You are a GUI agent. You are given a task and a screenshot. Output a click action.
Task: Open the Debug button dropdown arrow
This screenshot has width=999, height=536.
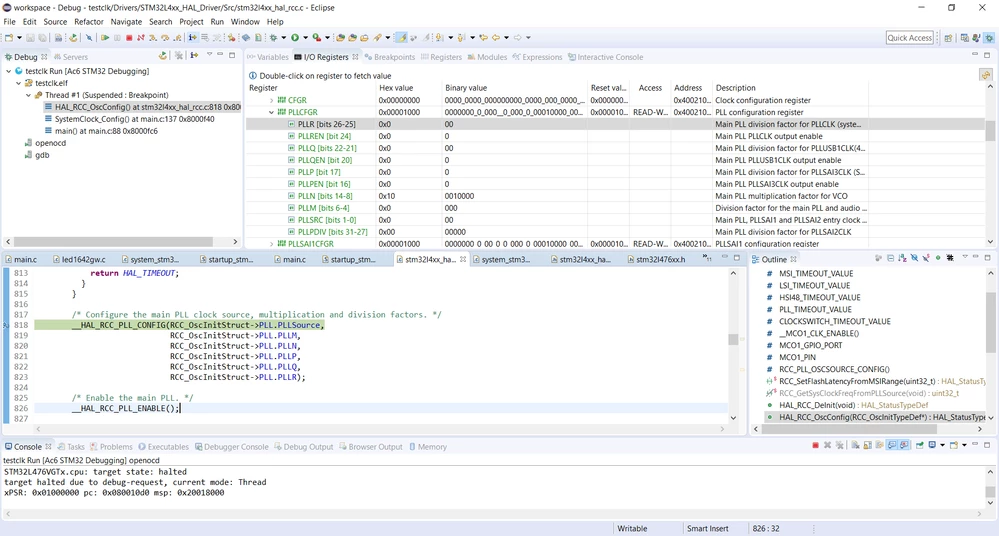[x=284, y=38]
